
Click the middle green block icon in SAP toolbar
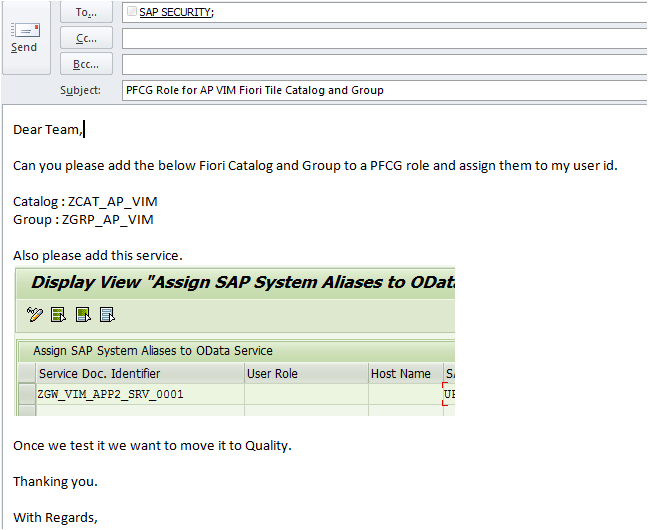[x=83, y=315]
